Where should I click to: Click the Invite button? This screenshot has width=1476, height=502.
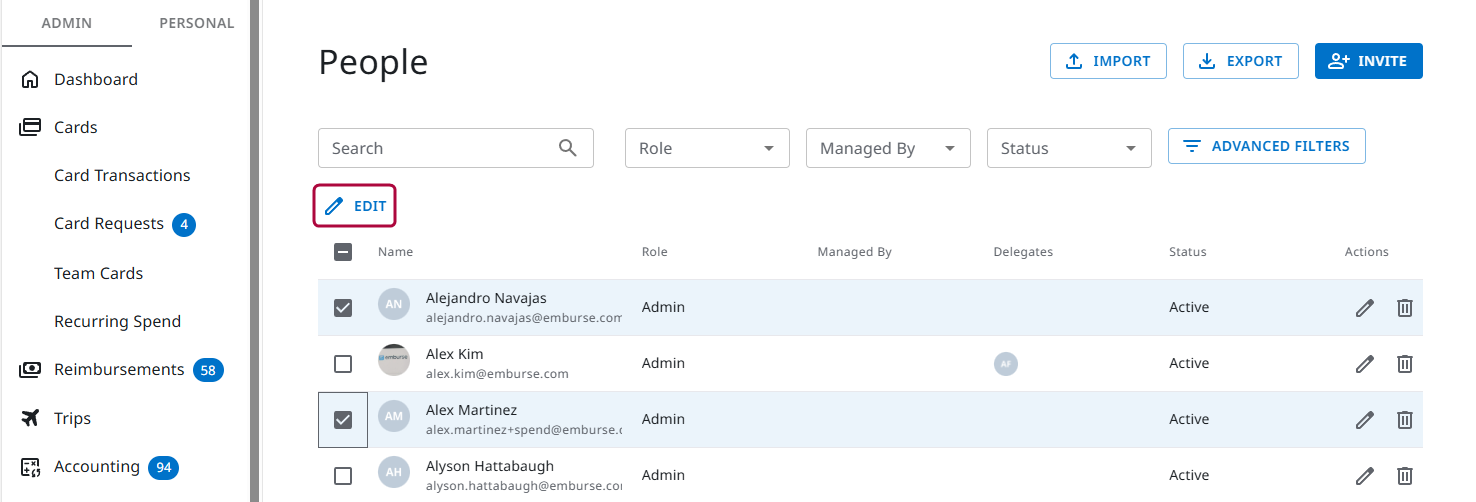click(x=1368, y=61)
